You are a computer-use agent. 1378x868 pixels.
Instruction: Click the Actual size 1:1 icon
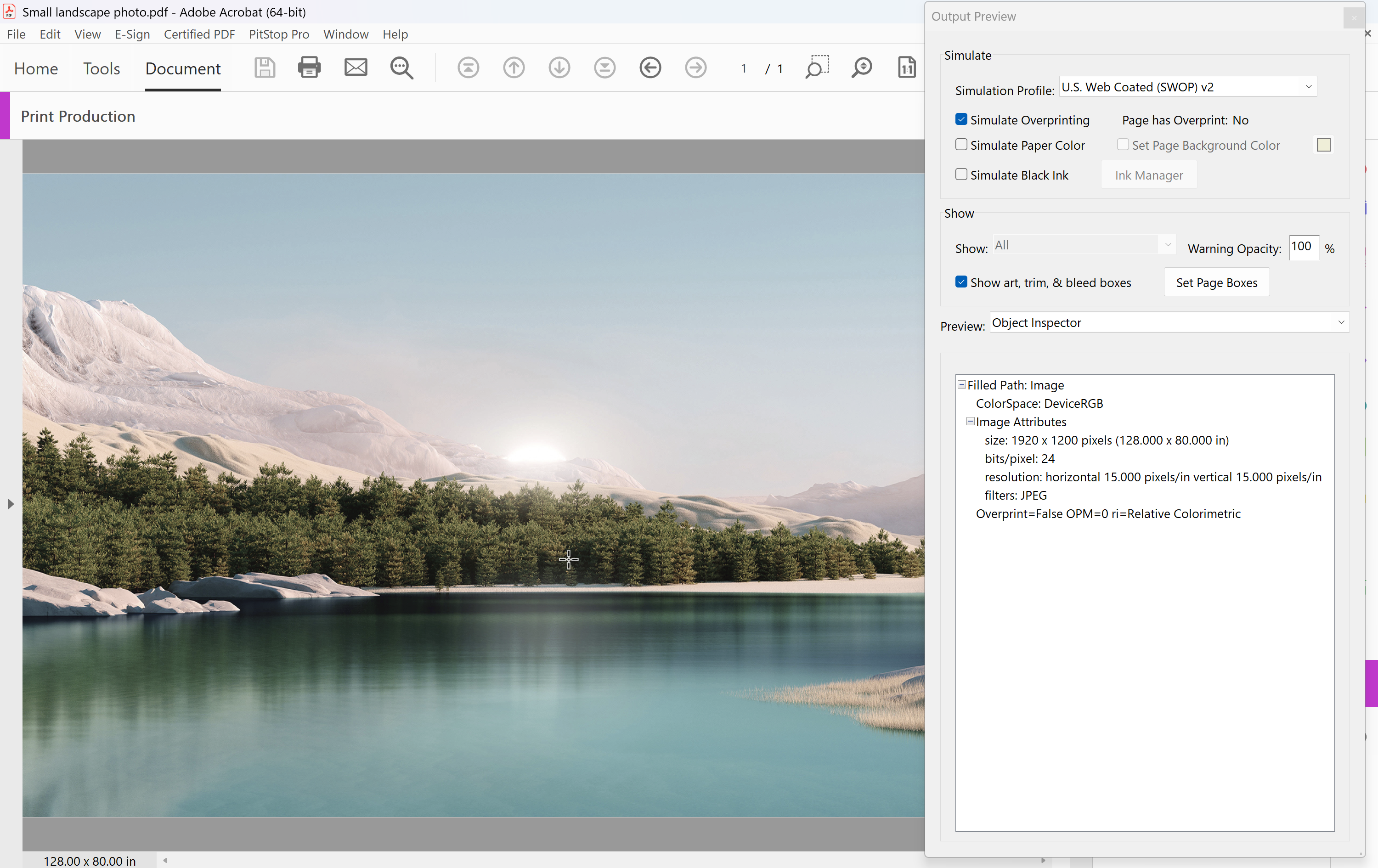pyautogui.click(x=906, y=68)
